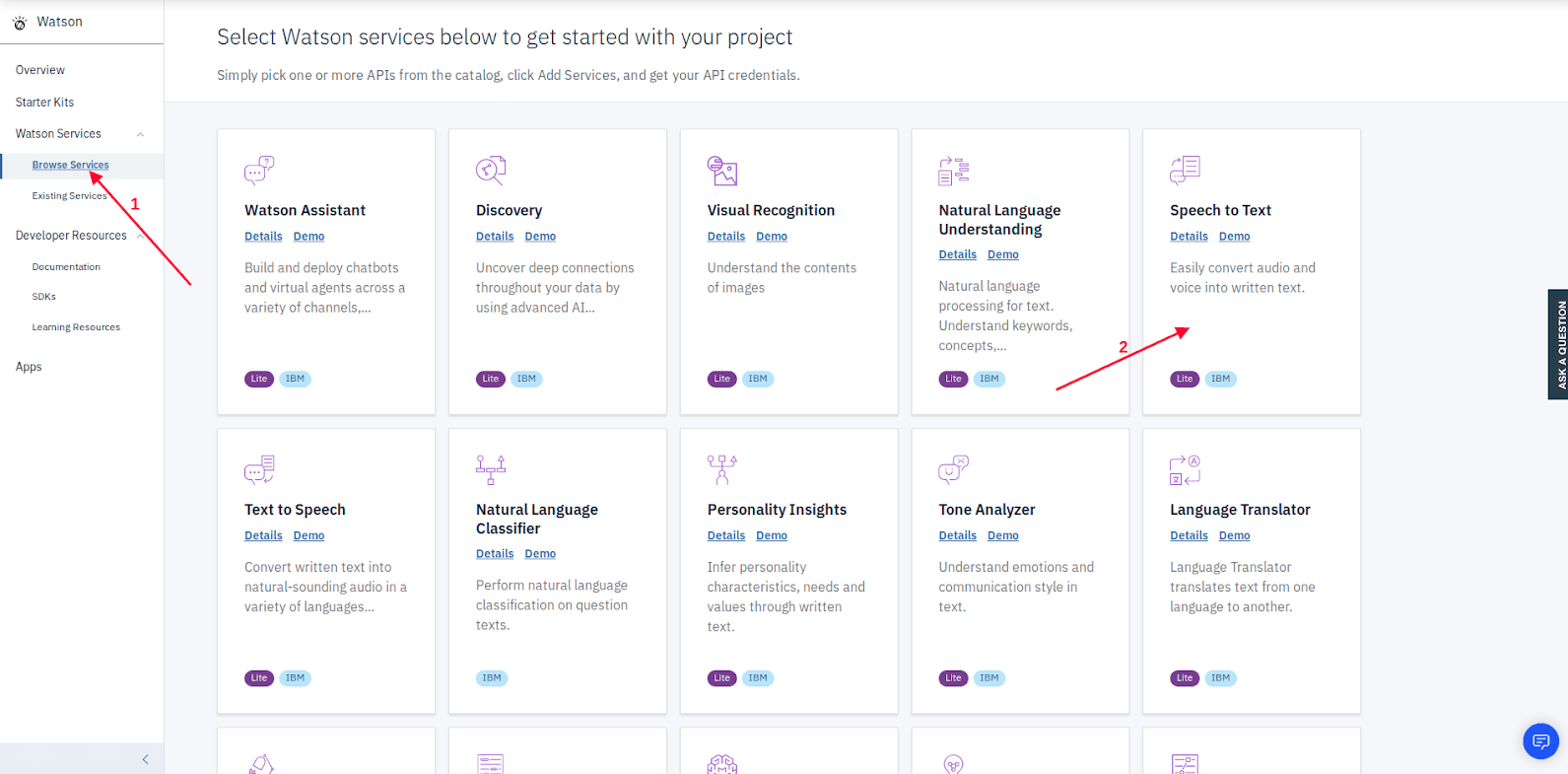Screen dimensions: 1568x774
Task: Open Details link for Tone Analyzer
Action: point(958,536)
